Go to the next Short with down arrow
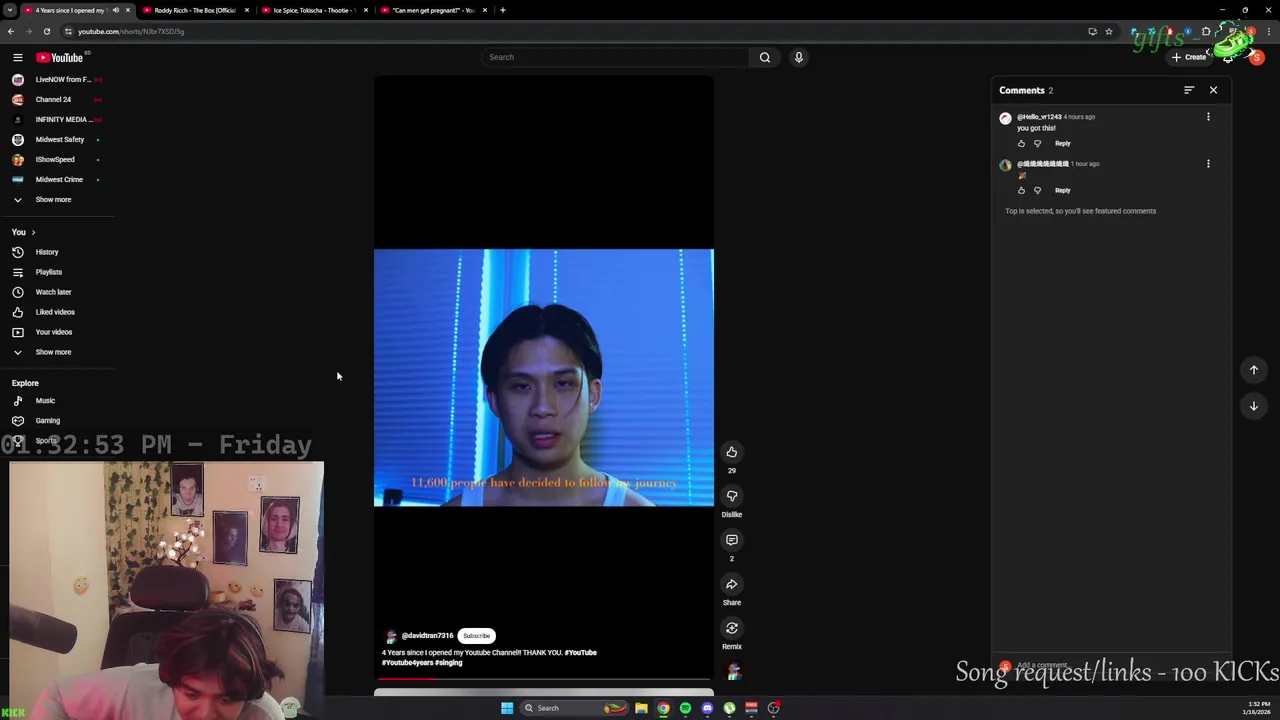Screen dimensions: 1280x720 click(1254, 406)
